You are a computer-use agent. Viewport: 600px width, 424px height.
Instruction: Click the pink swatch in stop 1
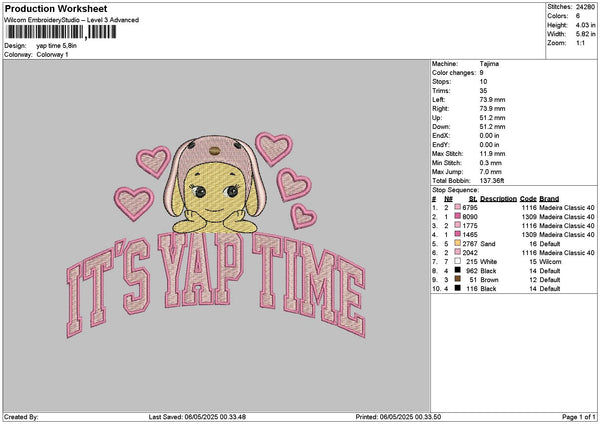click(460, 207)
